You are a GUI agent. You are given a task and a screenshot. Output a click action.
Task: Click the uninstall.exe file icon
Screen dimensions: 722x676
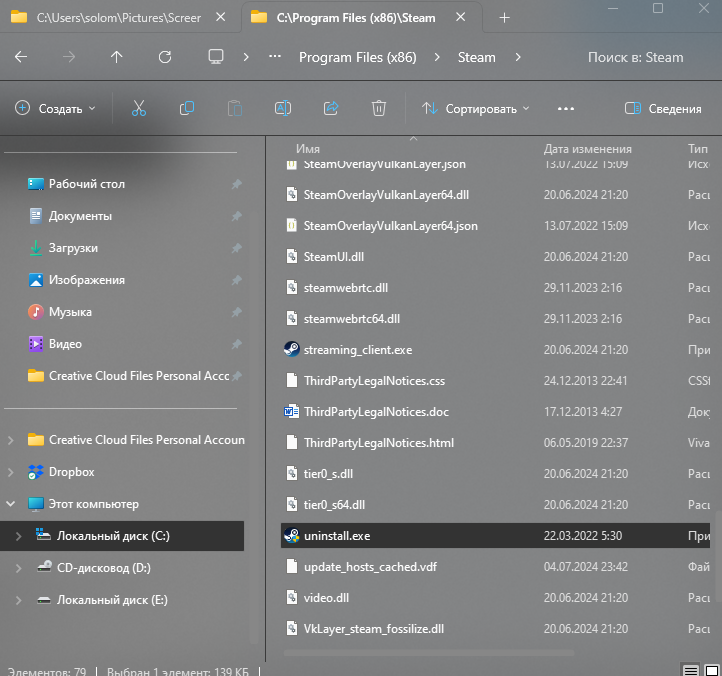pos(291,536)
